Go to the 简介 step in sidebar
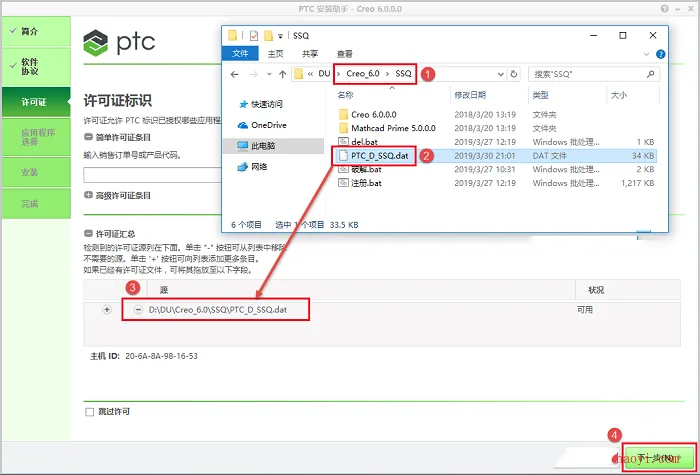The height and width of the screenshot is (475, 700). click(x=36, y=31)
